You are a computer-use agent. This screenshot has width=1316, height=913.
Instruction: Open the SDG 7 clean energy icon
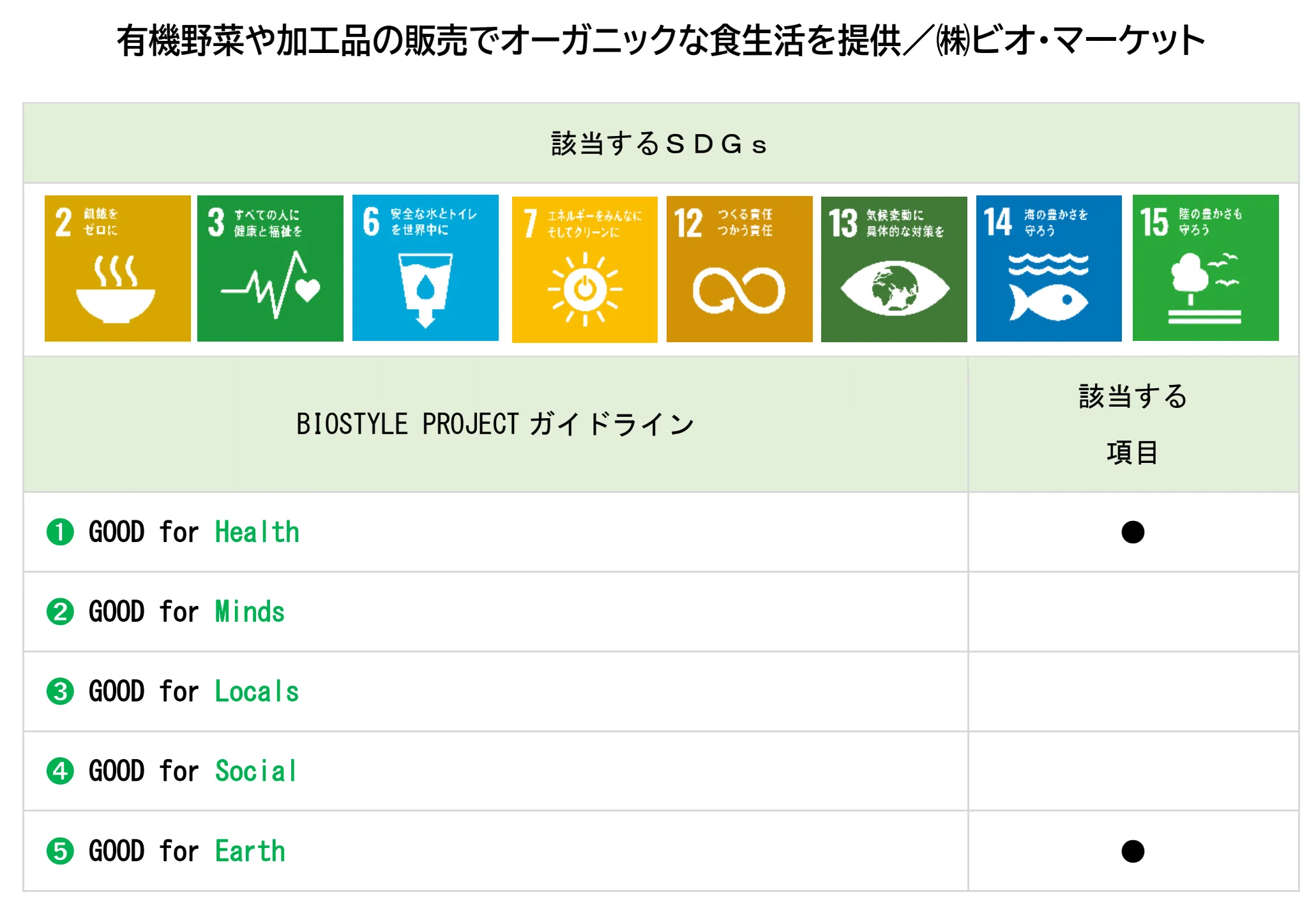(584, 269)
